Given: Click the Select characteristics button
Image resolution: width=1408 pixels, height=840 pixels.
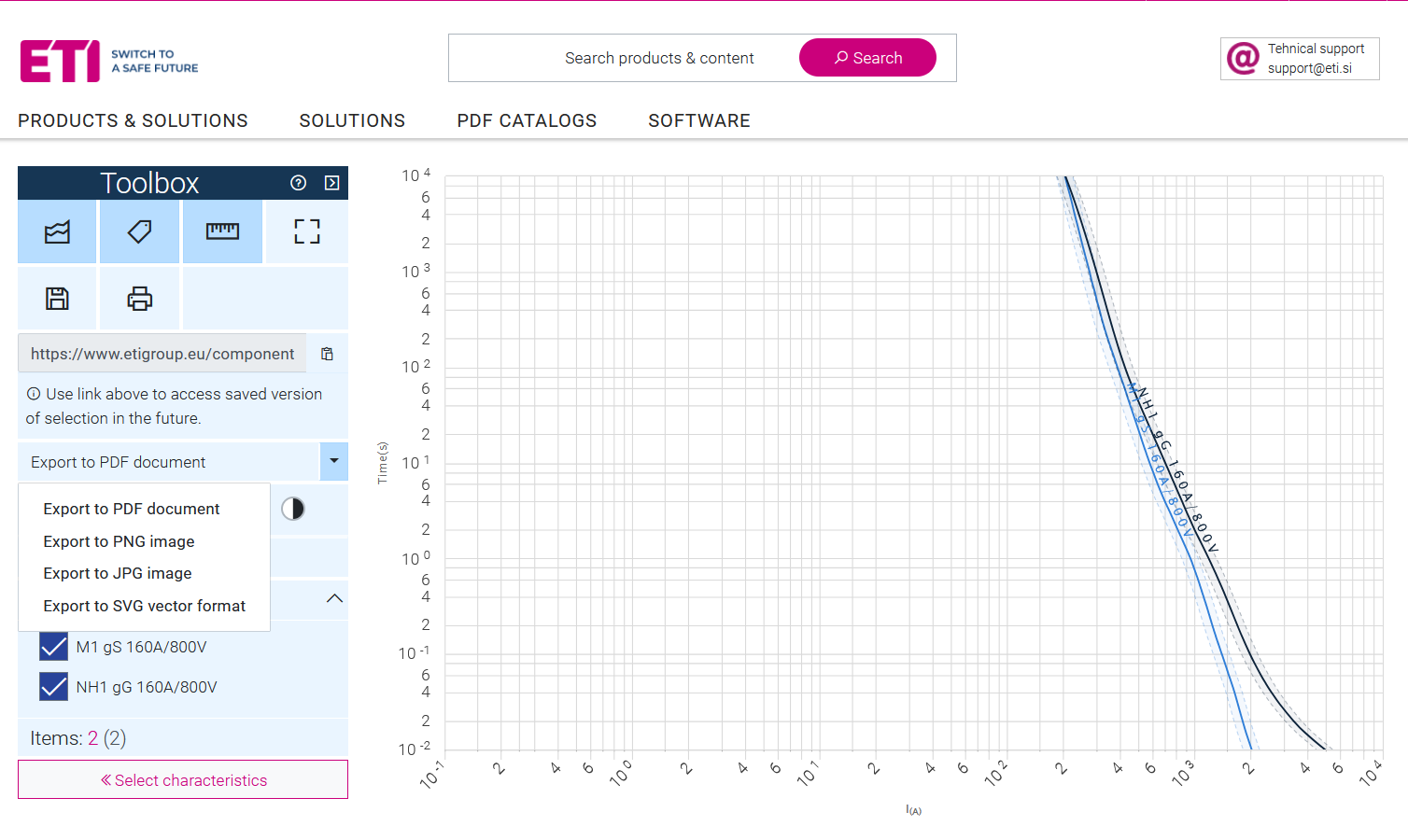Looking at the screenshot, I should click(183, 780).
